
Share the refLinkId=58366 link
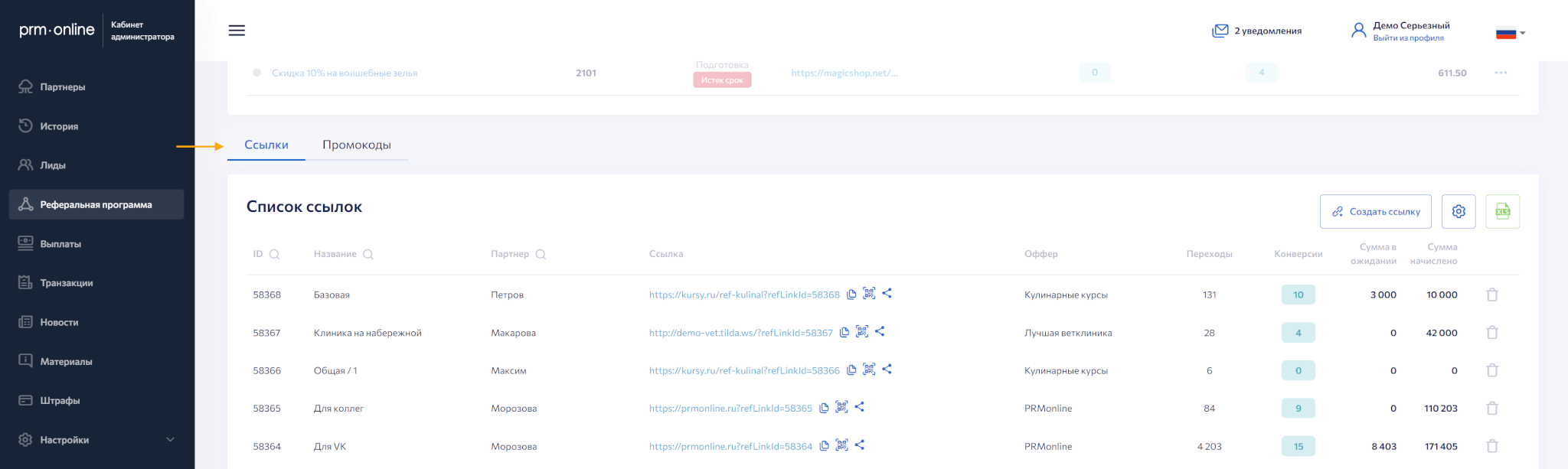point(887,369)
